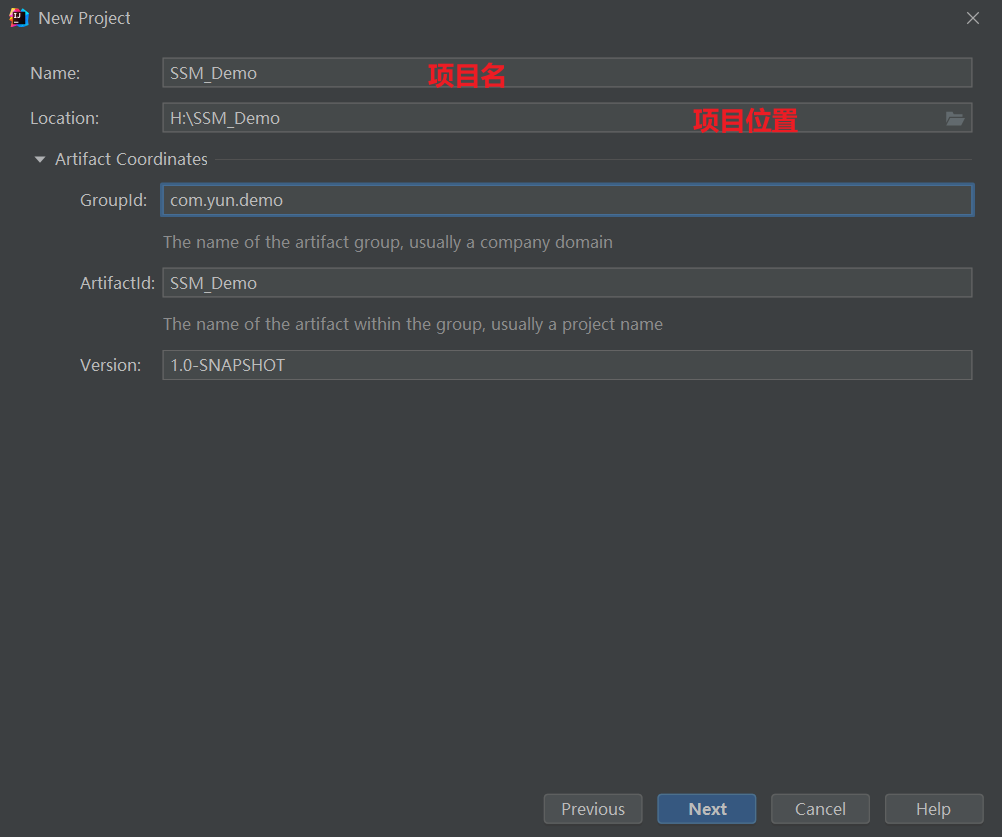Close the New Project dialog

click(973, 19)
